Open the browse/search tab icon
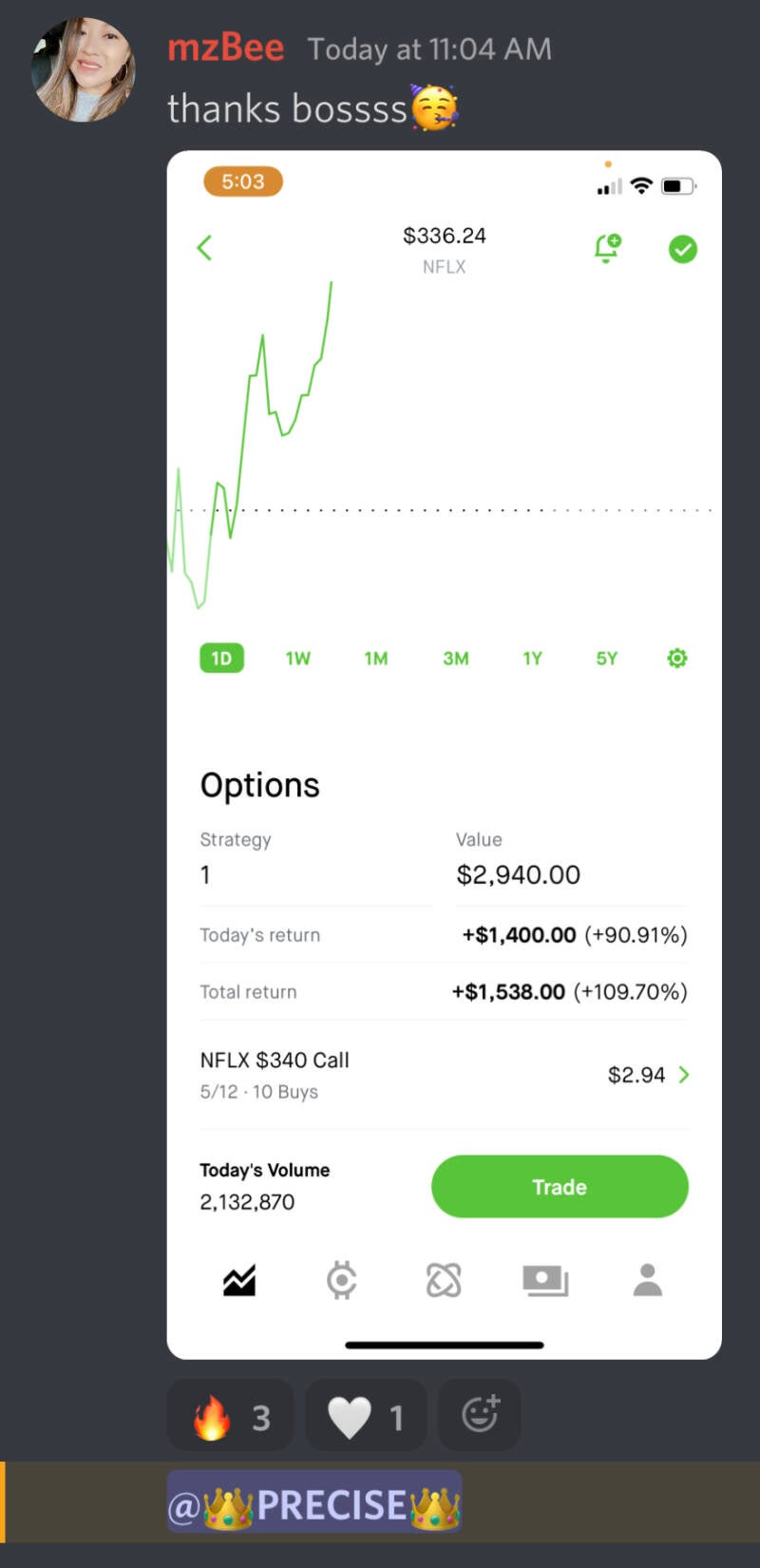 pos(444,1281)
